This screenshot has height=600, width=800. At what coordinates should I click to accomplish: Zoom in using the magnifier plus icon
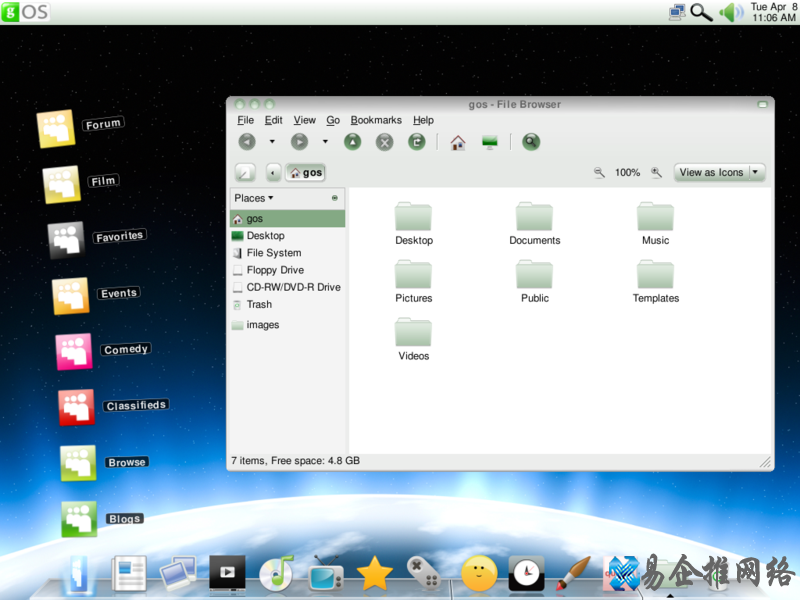[656, 172]
